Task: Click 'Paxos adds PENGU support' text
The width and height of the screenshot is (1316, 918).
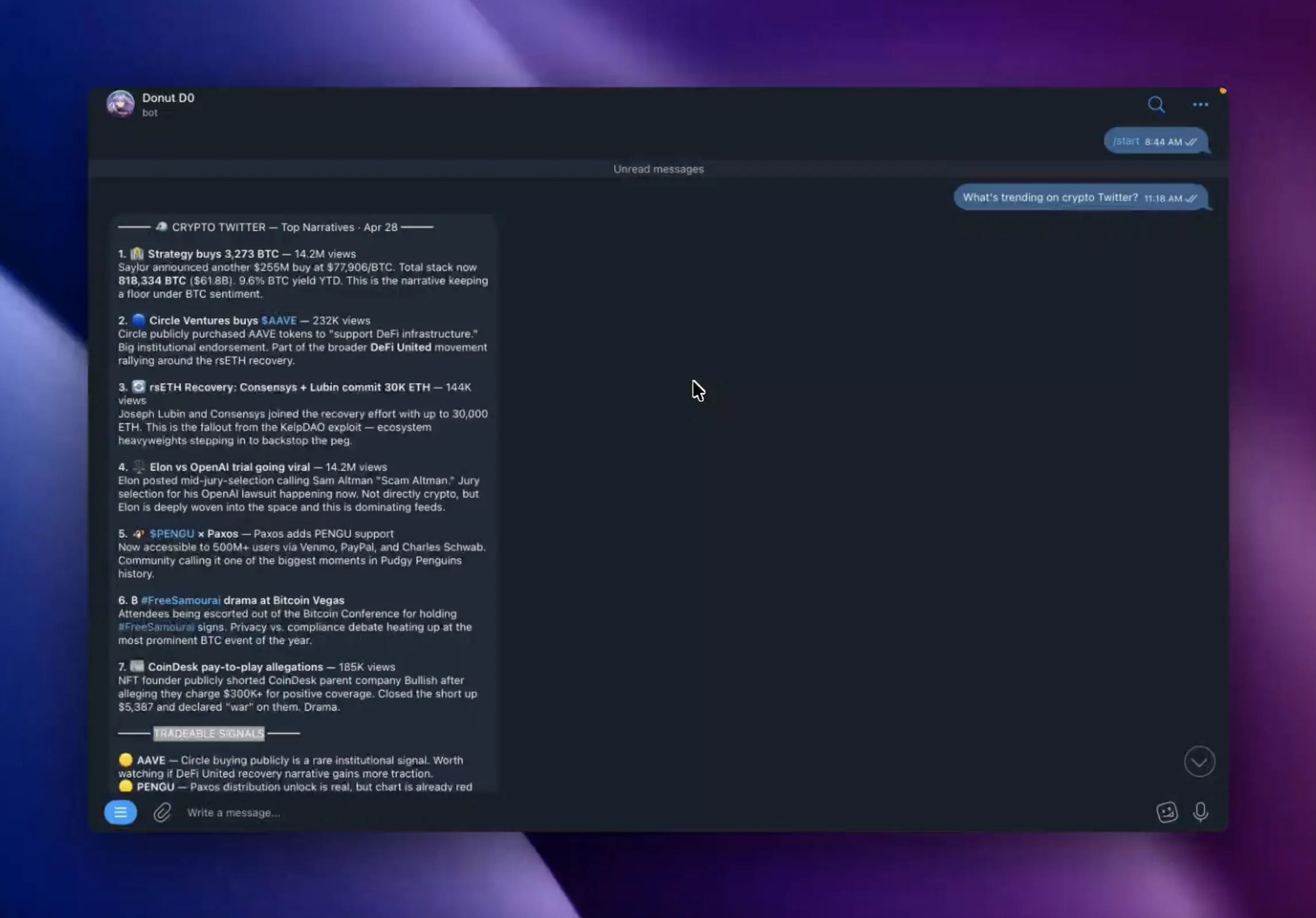Action: (324, 534)
